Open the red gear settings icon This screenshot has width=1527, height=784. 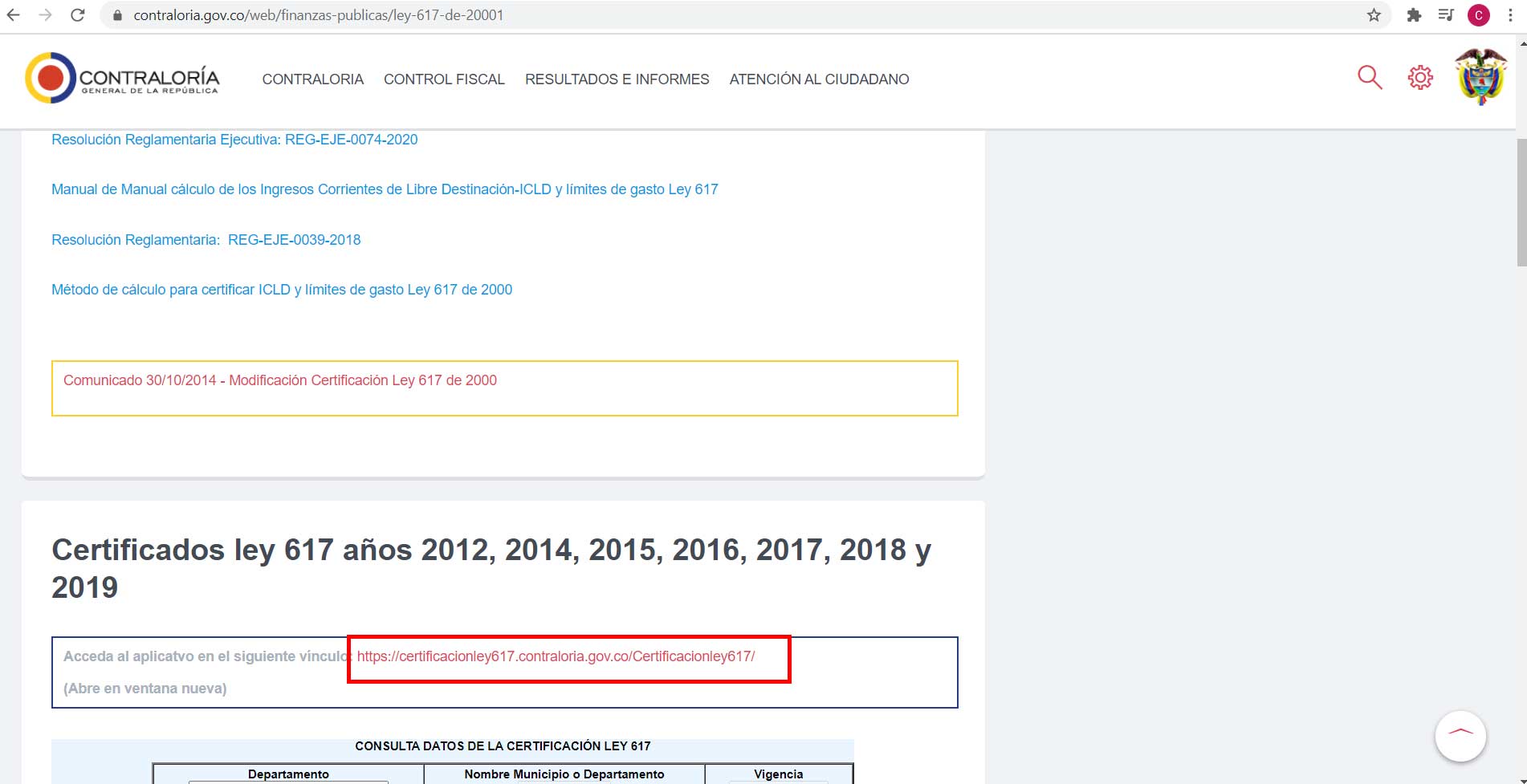coord(1420,78)
